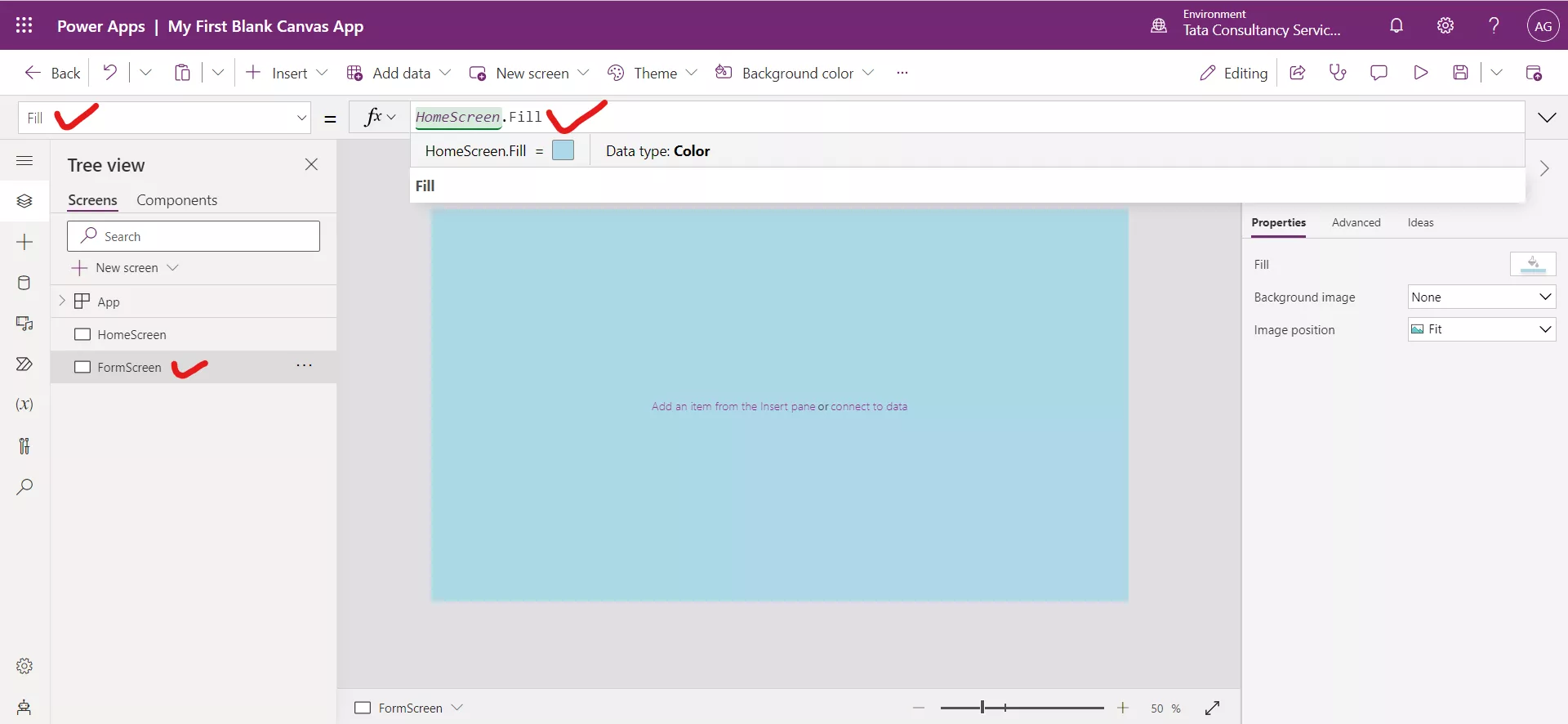Expand the paste options dropdown

[x=218, y=73]
